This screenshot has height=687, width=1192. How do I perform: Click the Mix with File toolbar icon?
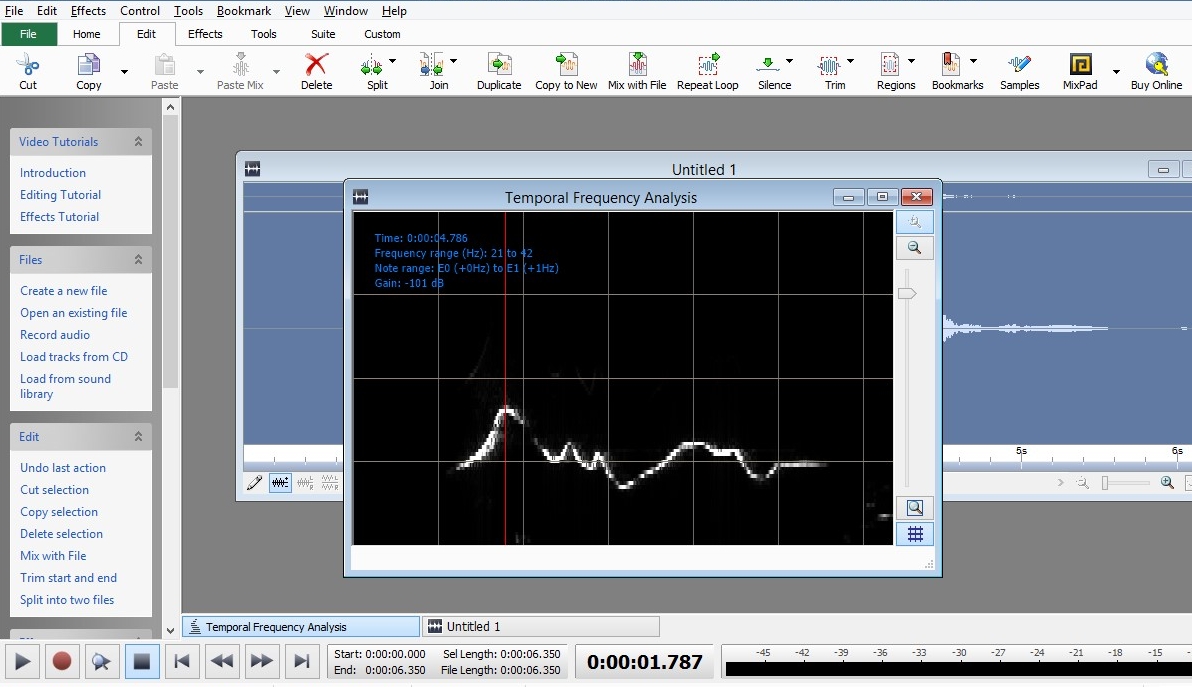click(637, 65)
